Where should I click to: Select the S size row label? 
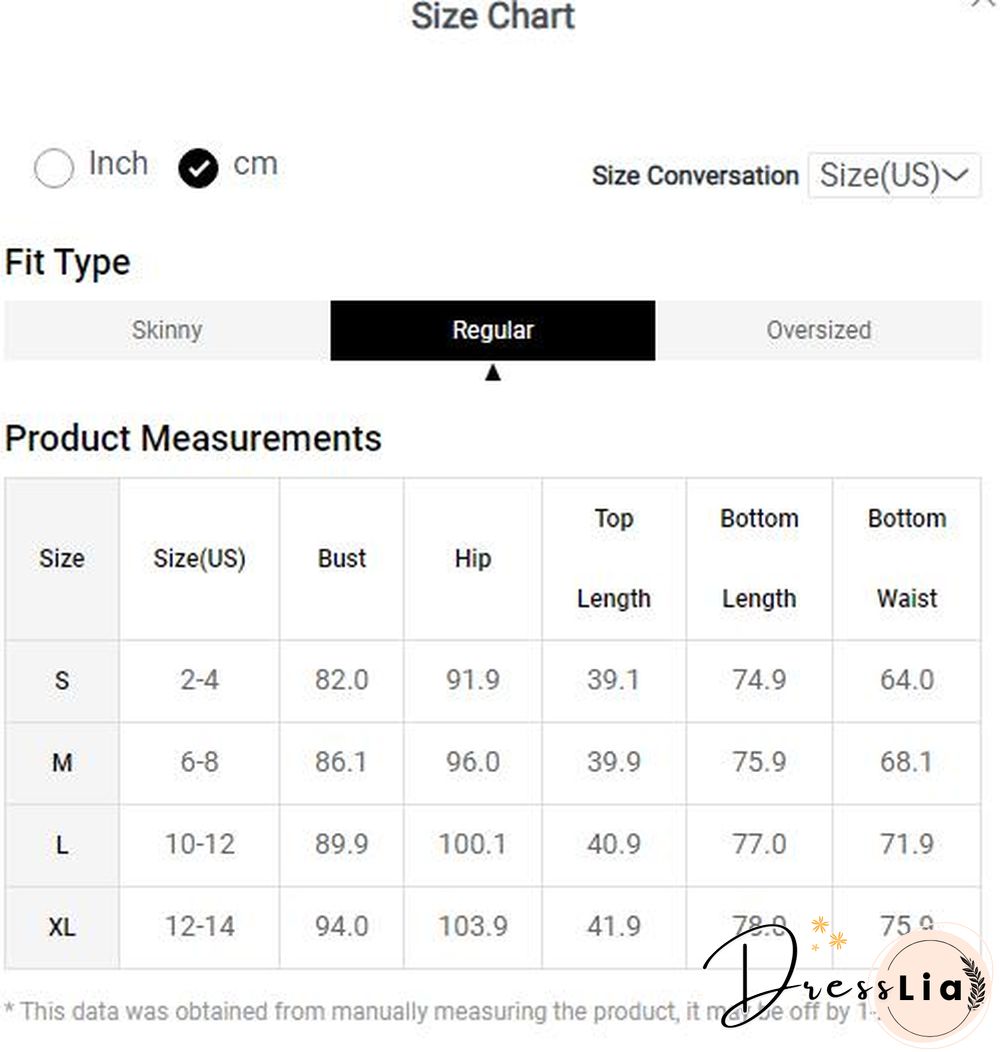click(x=62, y=681)
